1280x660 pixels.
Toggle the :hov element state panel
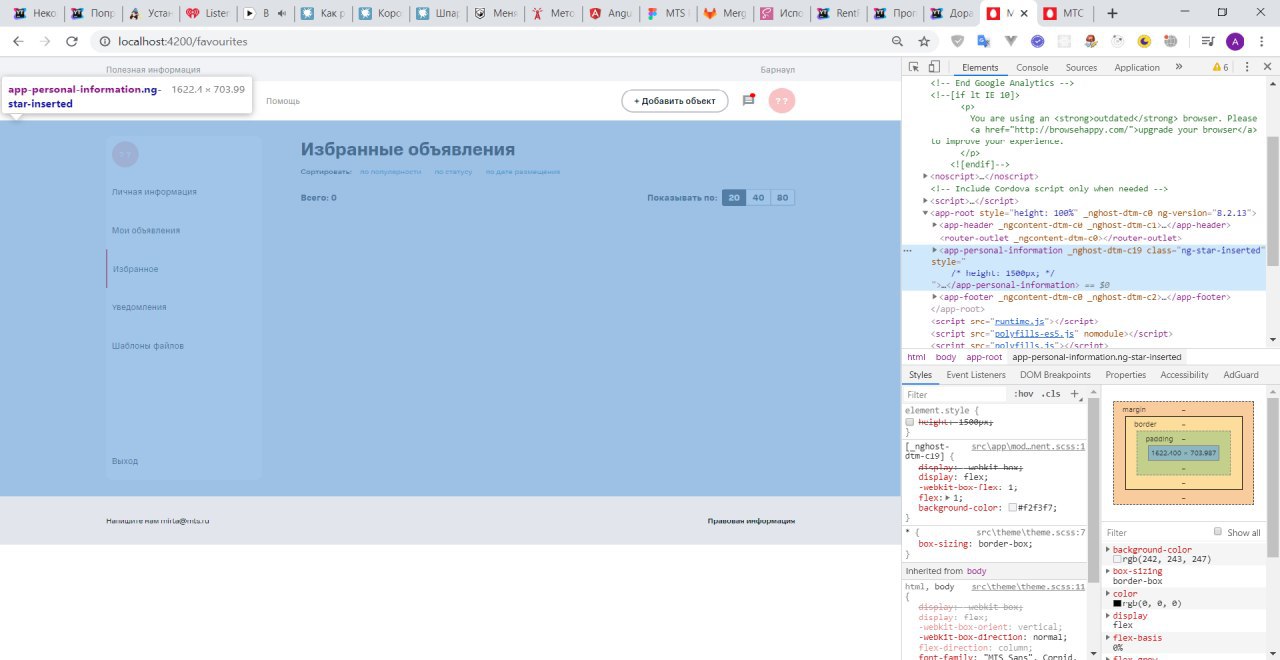pos(1024,394)
